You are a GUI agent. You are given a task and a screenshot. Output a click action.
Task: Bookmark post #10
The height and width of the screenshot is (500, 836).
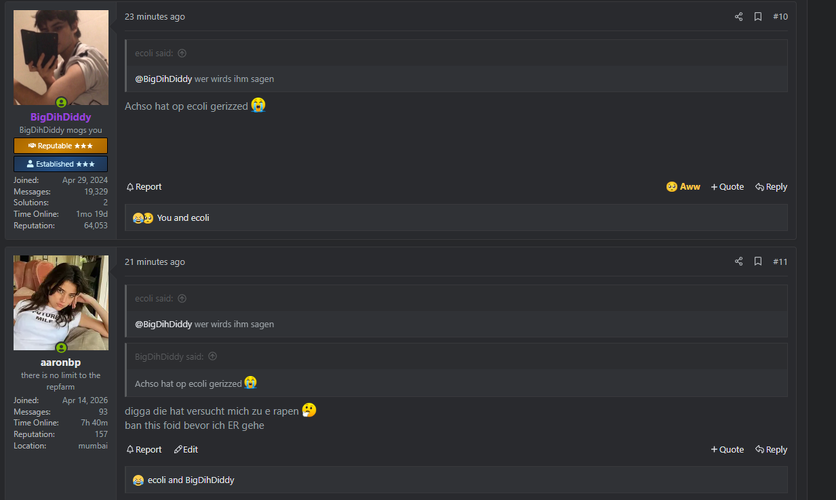[x=758, y=17]
